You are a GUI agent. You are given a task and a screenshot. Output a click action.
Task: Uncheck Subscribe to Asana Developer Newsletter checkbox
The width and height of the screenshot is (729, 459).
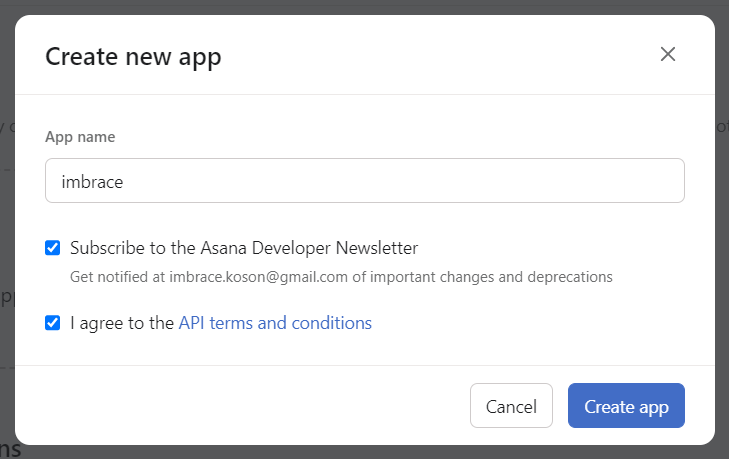[x=53, y=248]
